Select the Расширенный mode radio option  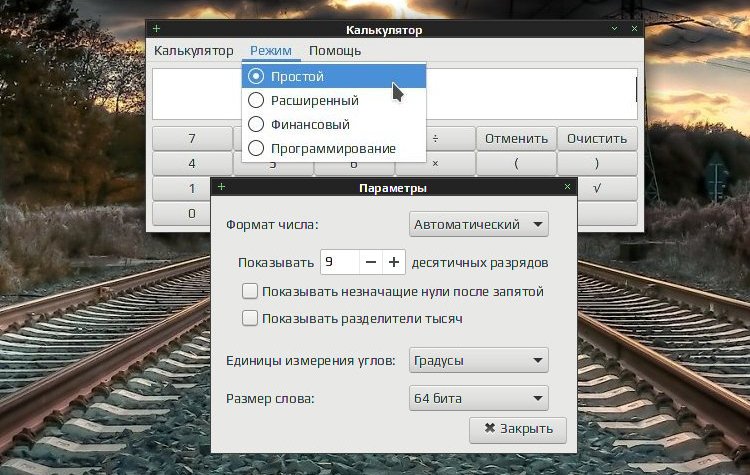point(334,100)
